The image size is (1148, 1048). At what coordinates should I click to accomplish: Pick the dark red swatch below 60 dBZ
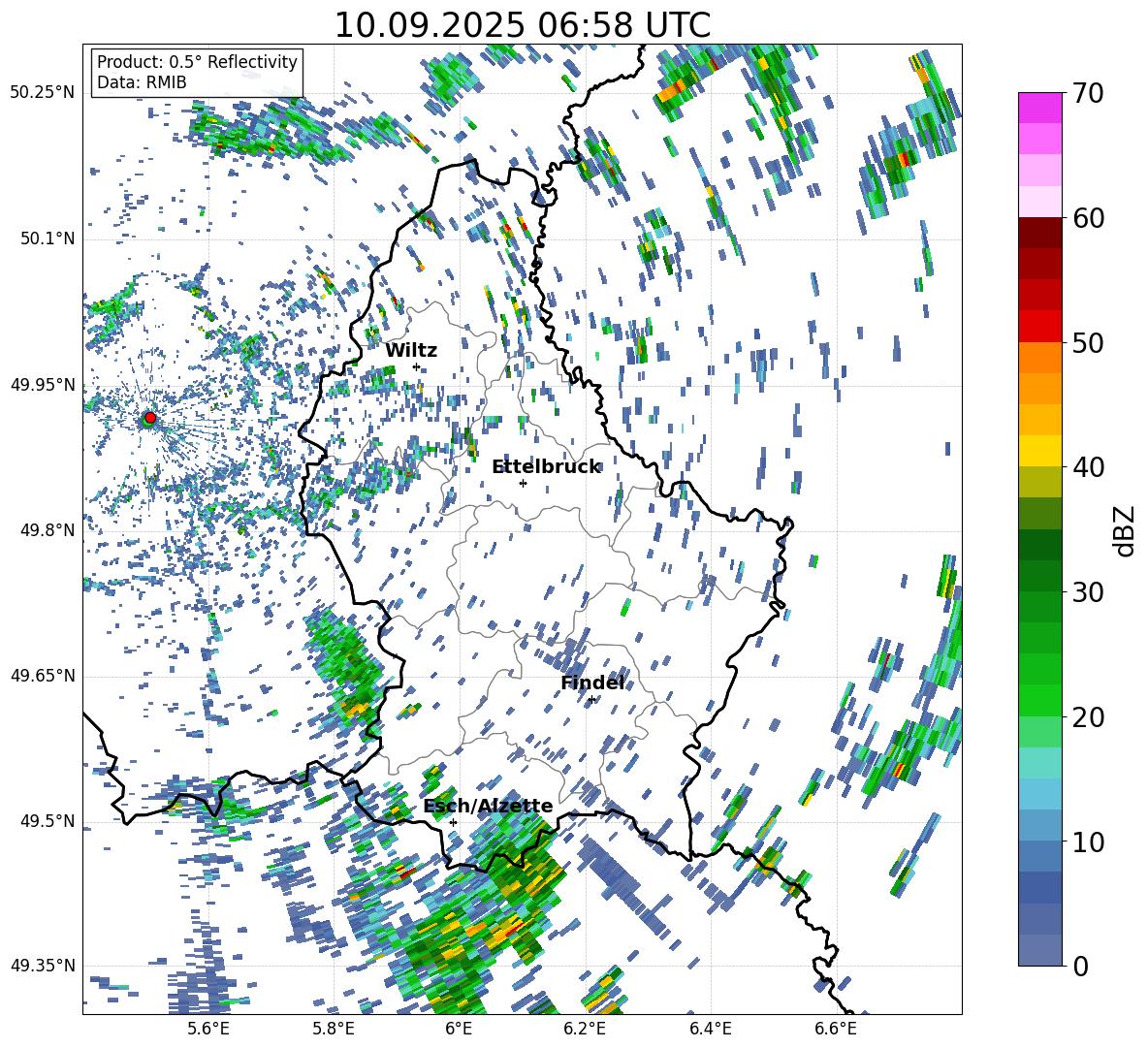[1039, 233]
